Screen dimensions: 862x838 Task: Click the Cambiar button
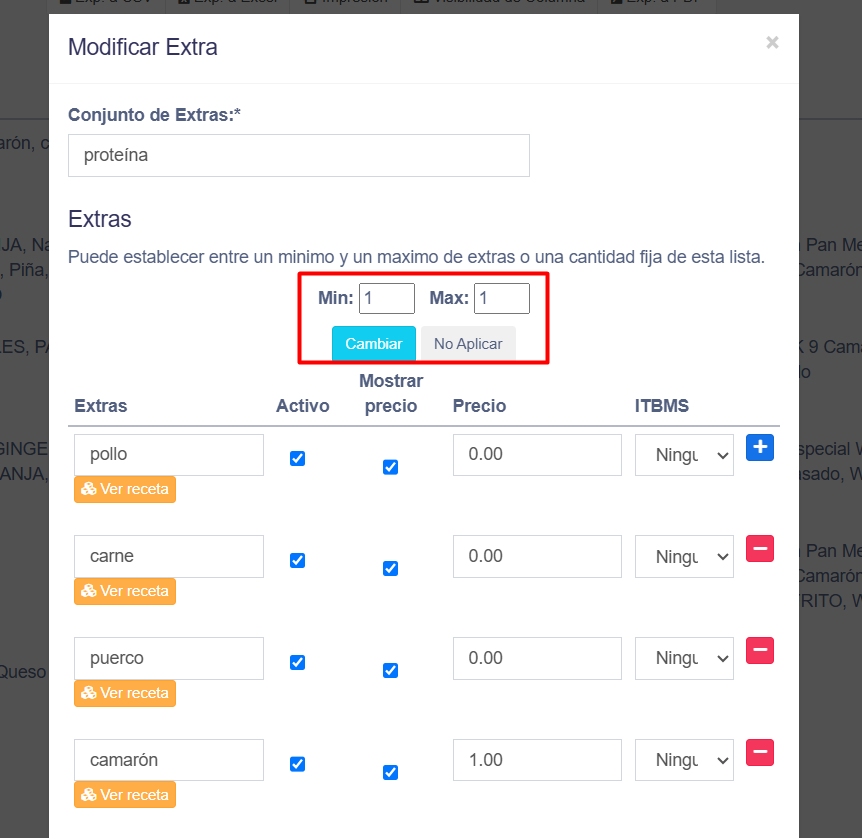[x=374, y=344]
